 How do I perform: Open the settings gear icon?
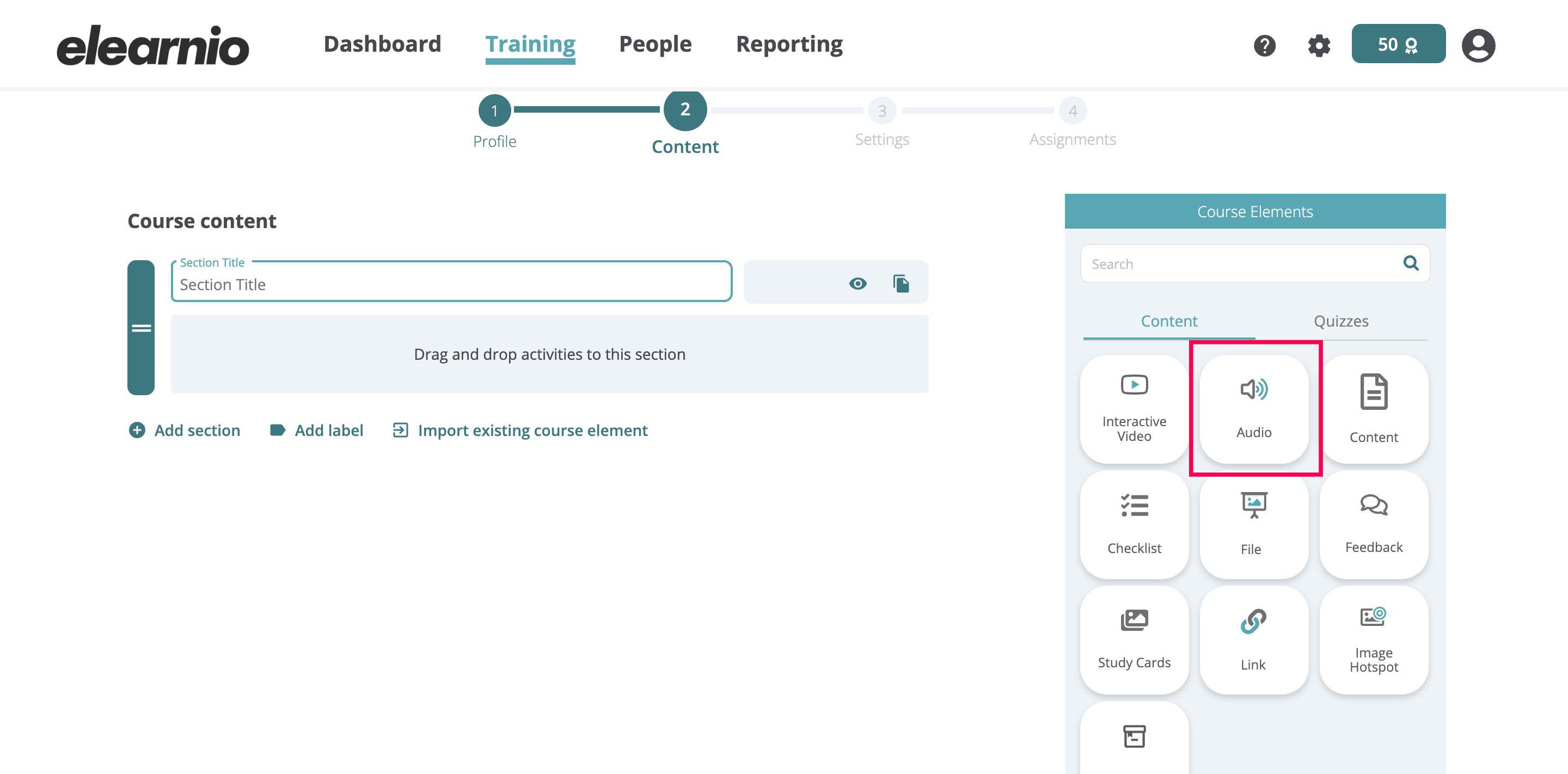click(1319, 45)
